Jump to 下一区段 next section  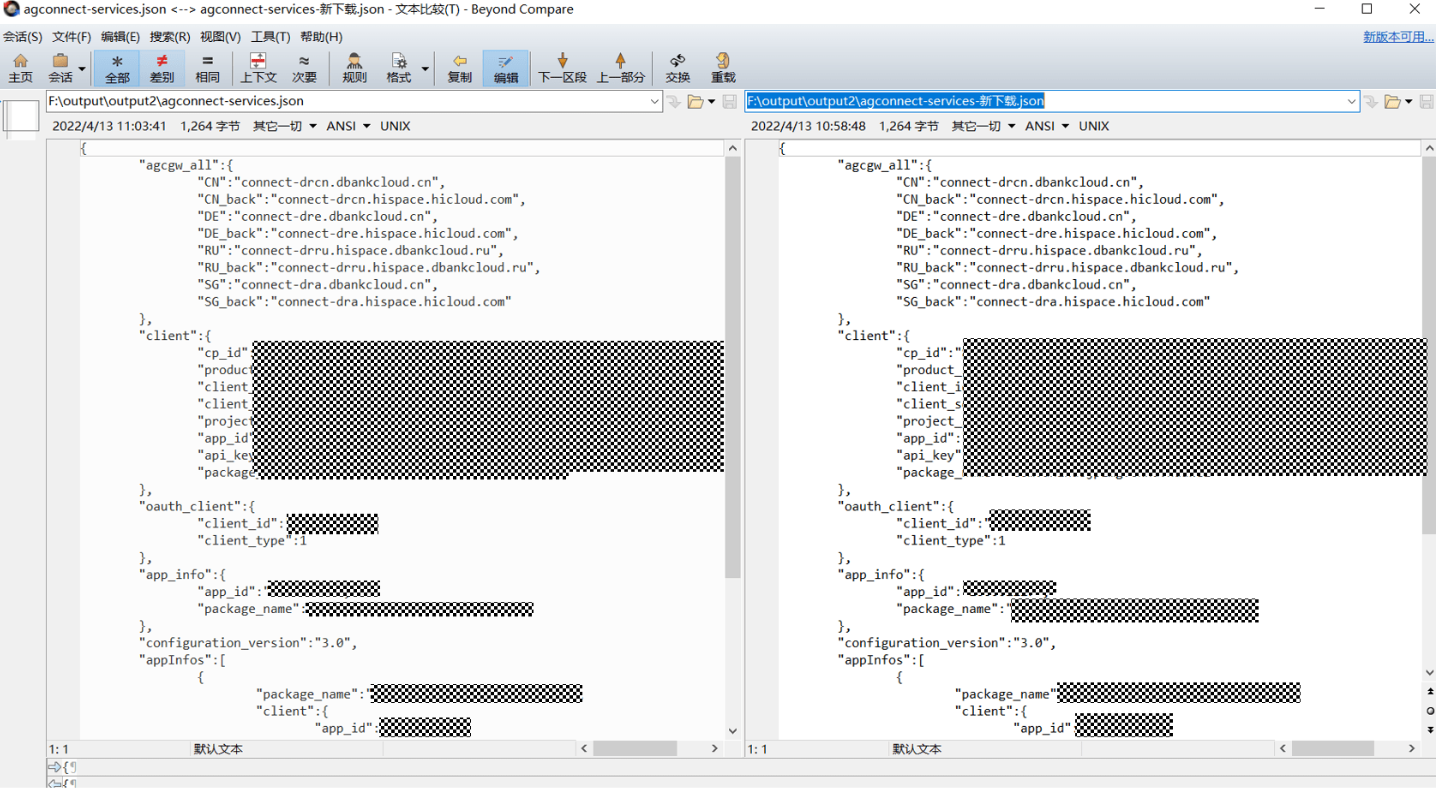(x=562, y=68)
